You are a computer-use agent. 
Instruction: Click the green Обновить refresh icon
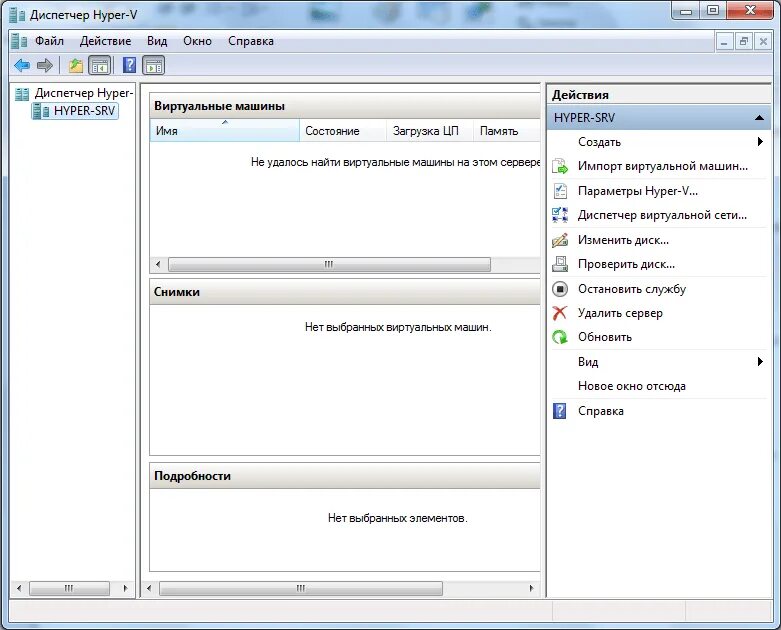click(x=560, y=337)
